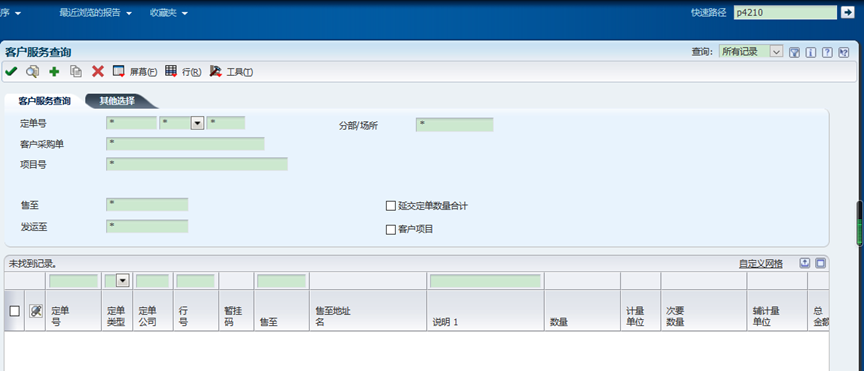The width and height of the screenshot is (864, 371).
Task: Click the go arrow beside 快速路径
Action: click(847, 12)
